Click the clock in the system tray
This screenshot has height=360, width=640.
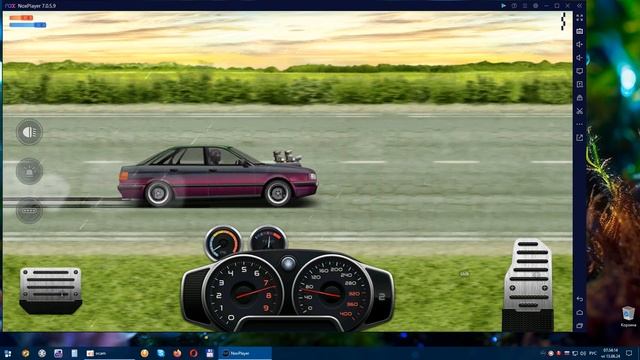coord(611,353)
